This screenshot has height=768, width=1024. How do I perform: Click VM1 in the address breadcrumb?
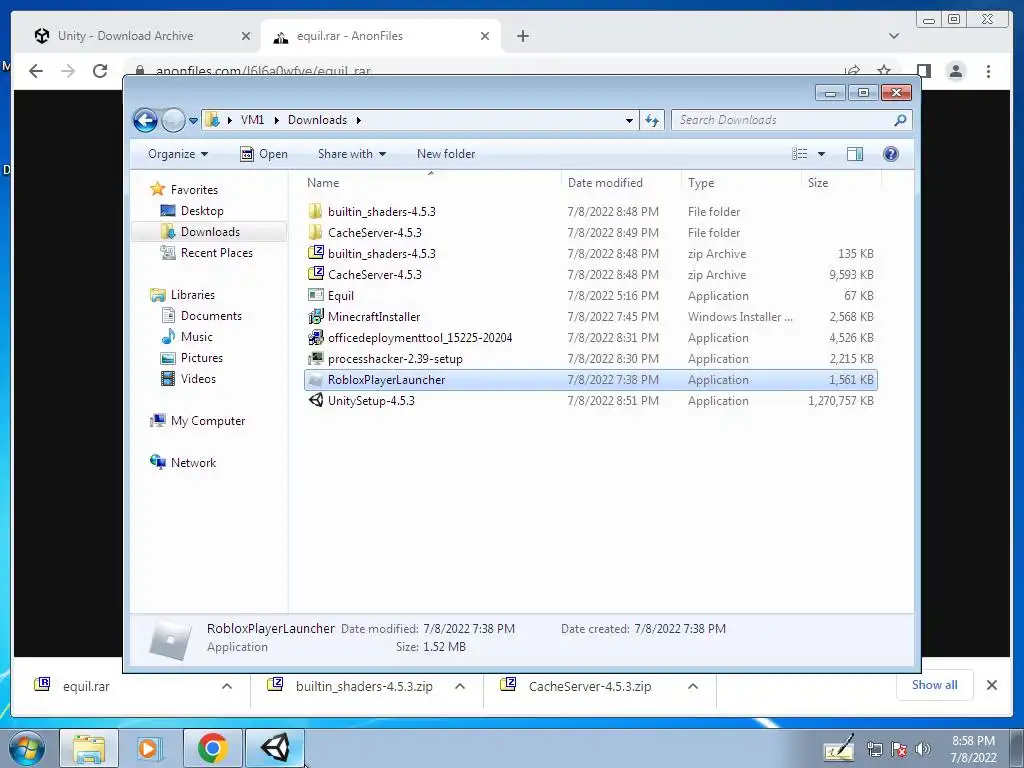click(252, 120)
